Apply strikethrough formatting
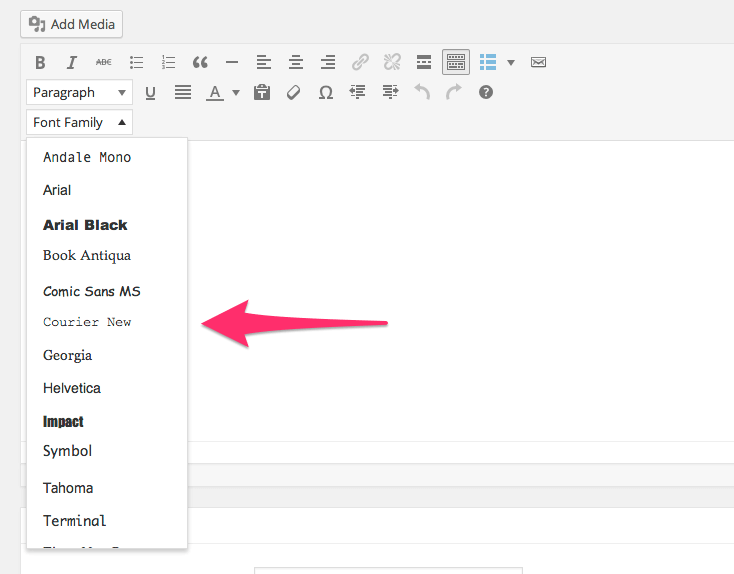This screenshot has width=734, height=574. point(103,62)
